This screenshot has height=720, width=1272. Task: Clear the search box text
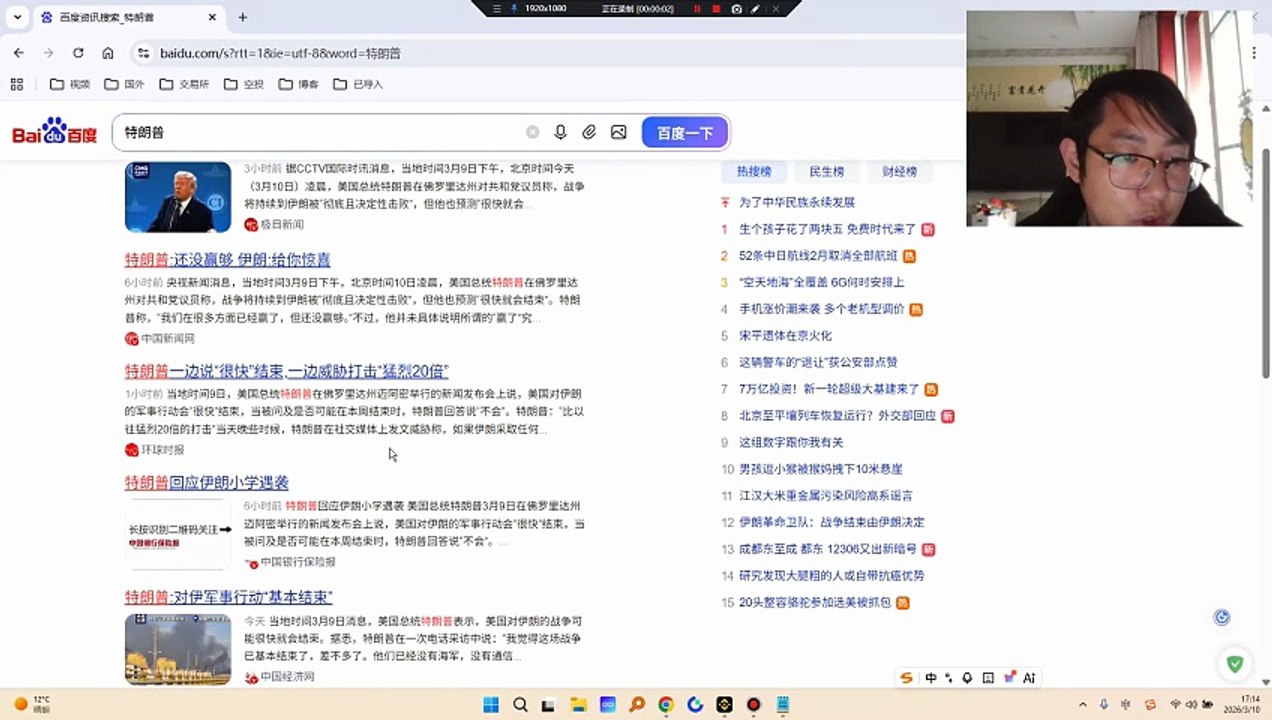coord(532,132)
